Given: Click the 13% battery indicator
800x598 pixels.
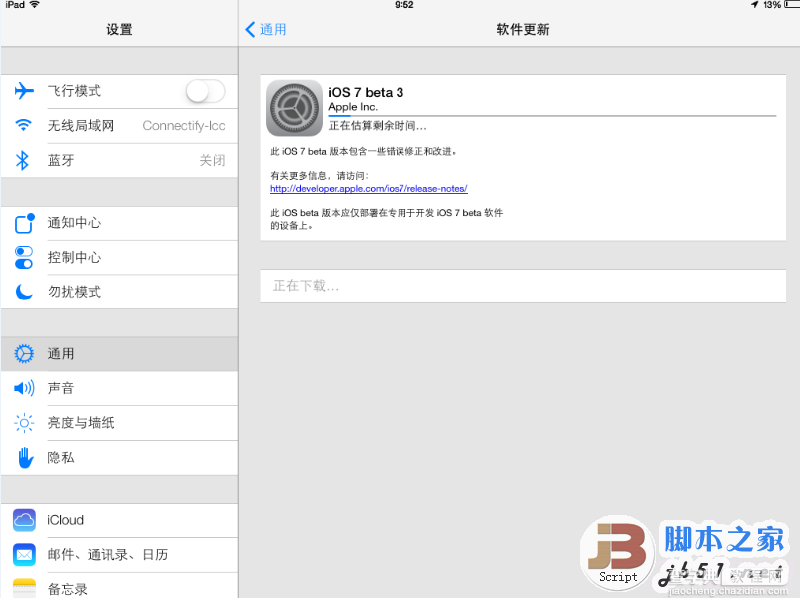Looking at the screenshot, I should tap(781, 5).
